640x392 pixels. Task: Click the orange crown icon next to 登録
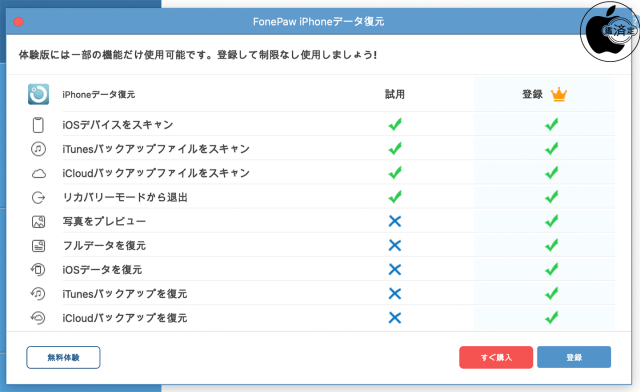point(559,94)
